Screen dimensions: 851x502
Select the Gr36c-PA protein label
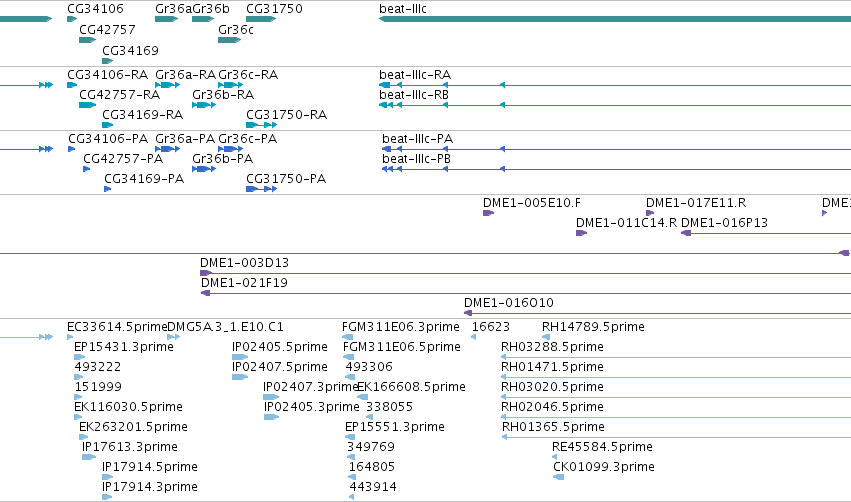pos(247,139)
